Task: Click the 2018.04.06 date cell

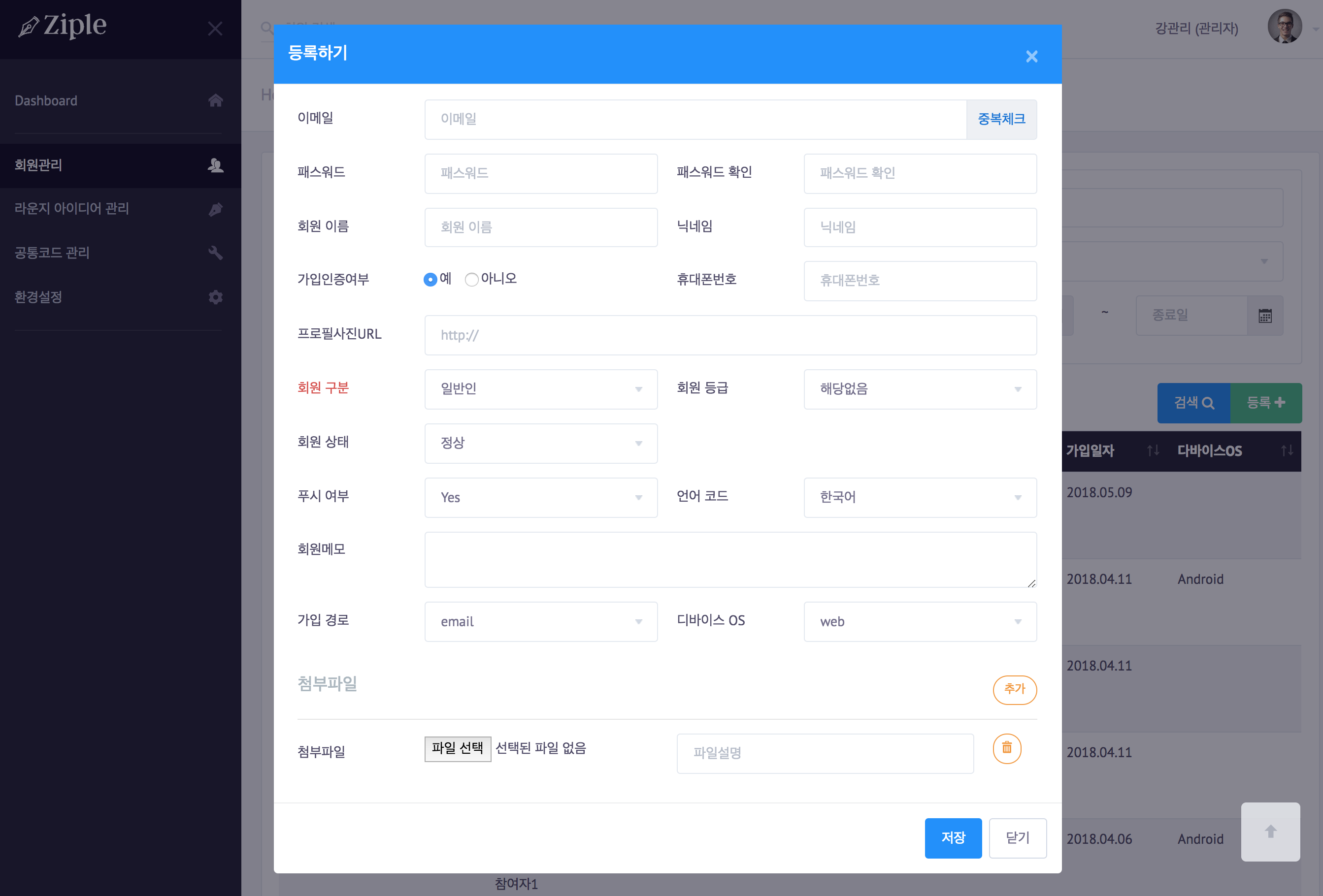Action: coord(1099,839)
